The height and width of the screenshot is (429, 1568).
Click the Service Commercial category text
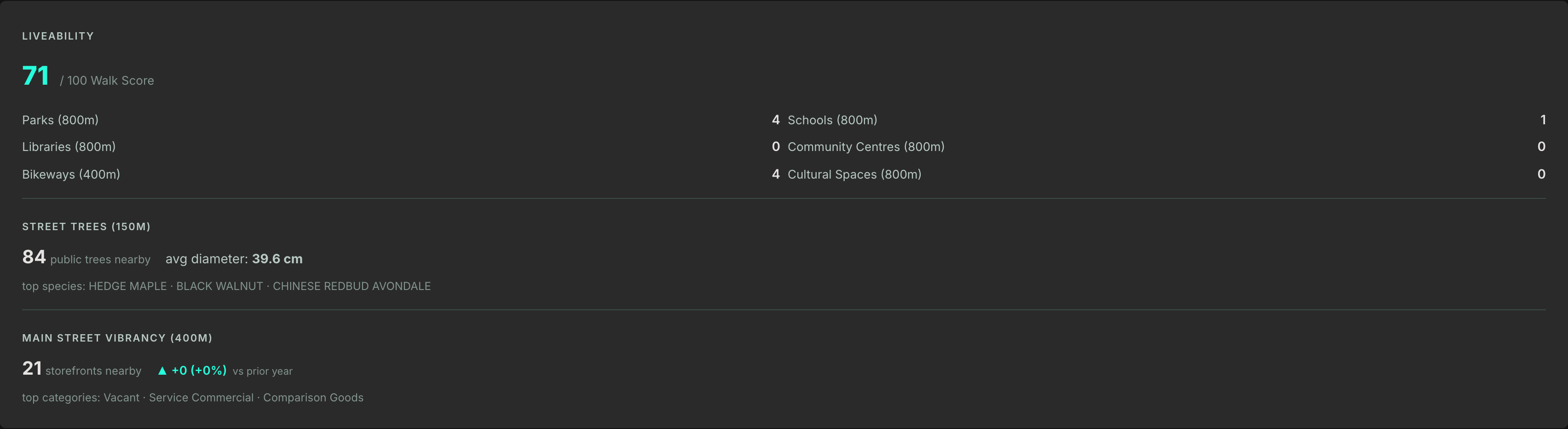coord(202,398)
